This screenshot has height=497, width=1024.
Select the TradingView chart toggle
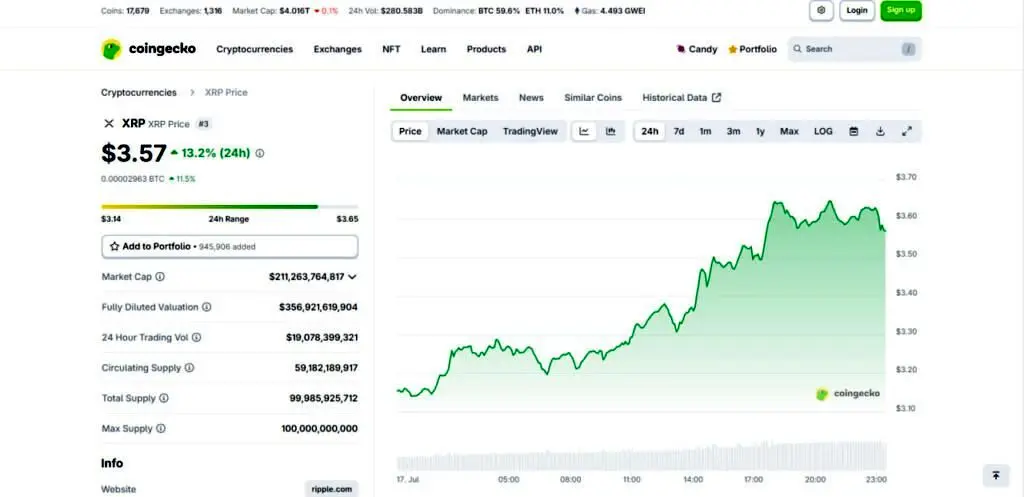click(530, 131)
